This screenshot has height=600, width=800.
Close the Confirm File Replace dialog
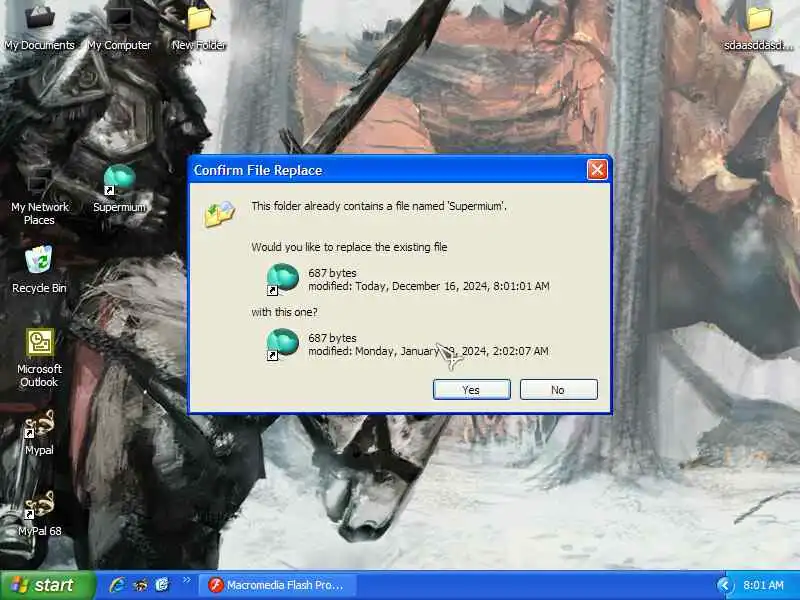pyautogui.click(x=597, y=170)
